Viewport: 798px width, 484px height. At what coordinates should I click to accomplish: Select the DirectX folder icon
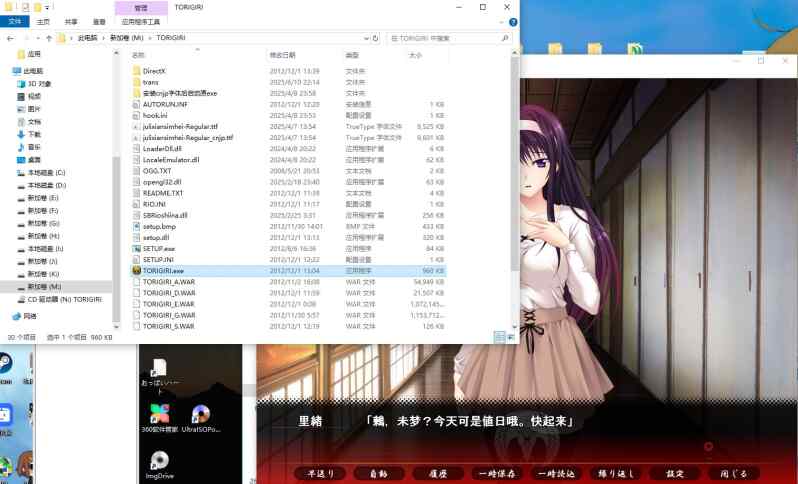(136, 71)
